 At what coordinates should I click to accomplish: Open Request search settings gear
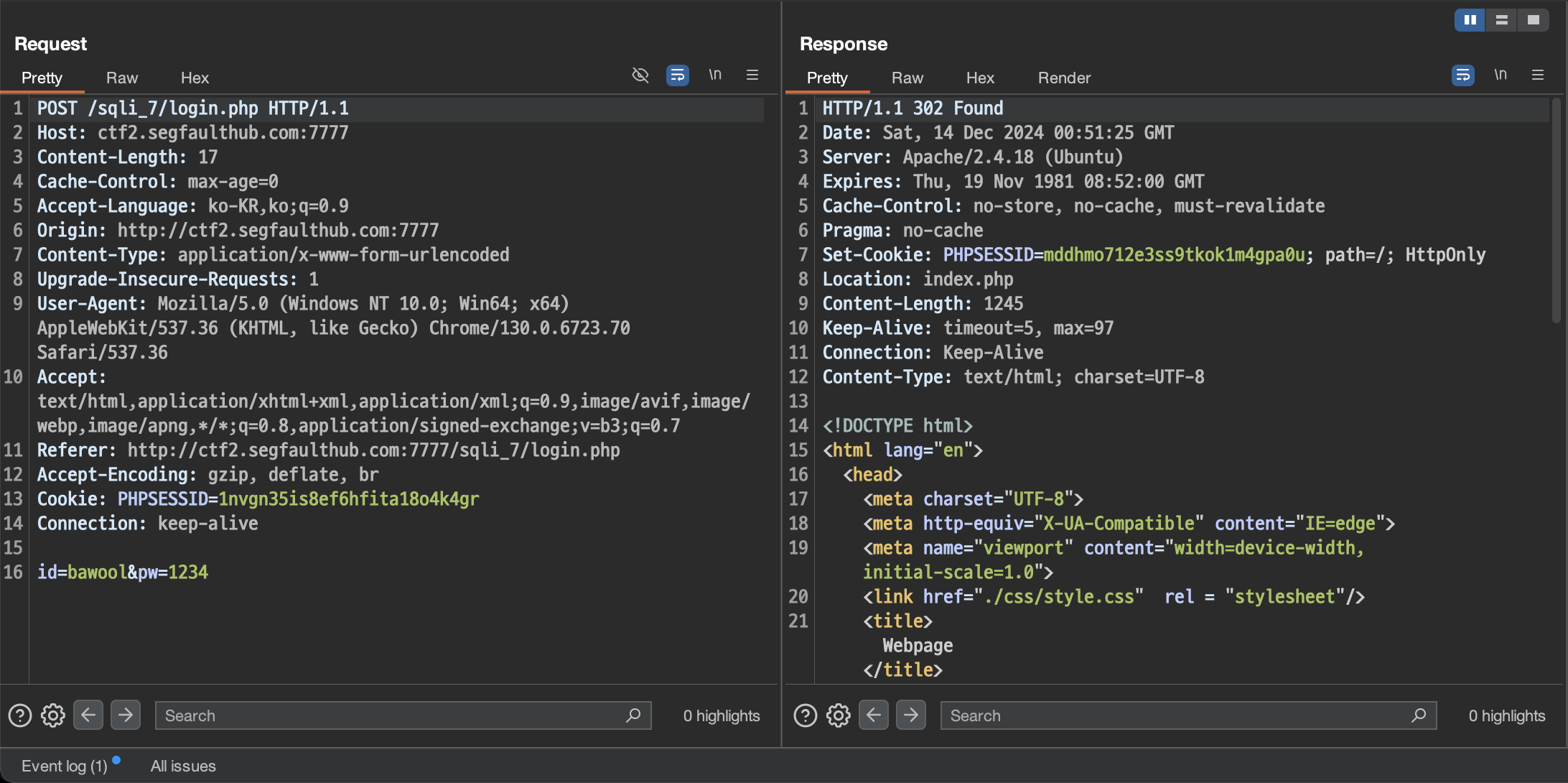click(x=53, y=715)
